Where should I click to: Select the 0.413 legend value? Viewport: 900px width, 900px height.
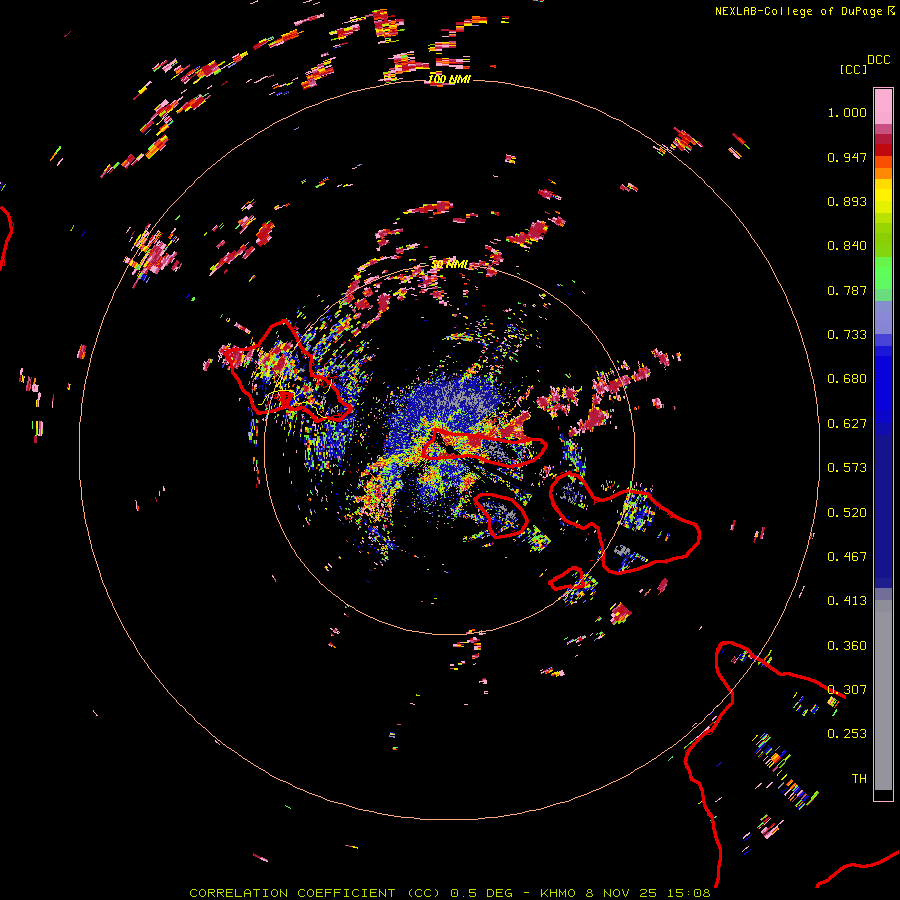click(847, 601)
